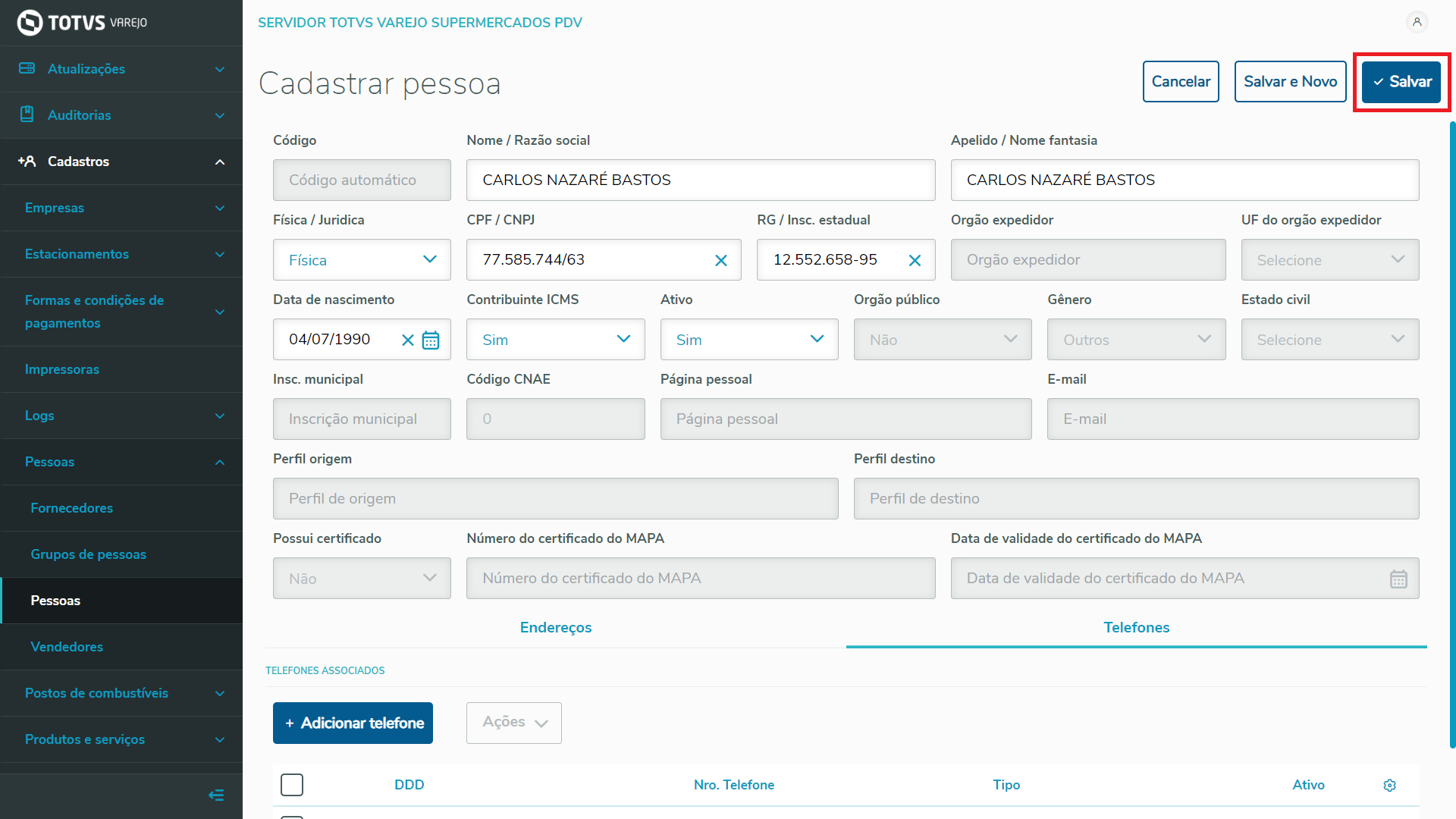This screenshot has width=1456, height=819.
Task: Open the Ações dropdown button
Action: tap(513, 723)
